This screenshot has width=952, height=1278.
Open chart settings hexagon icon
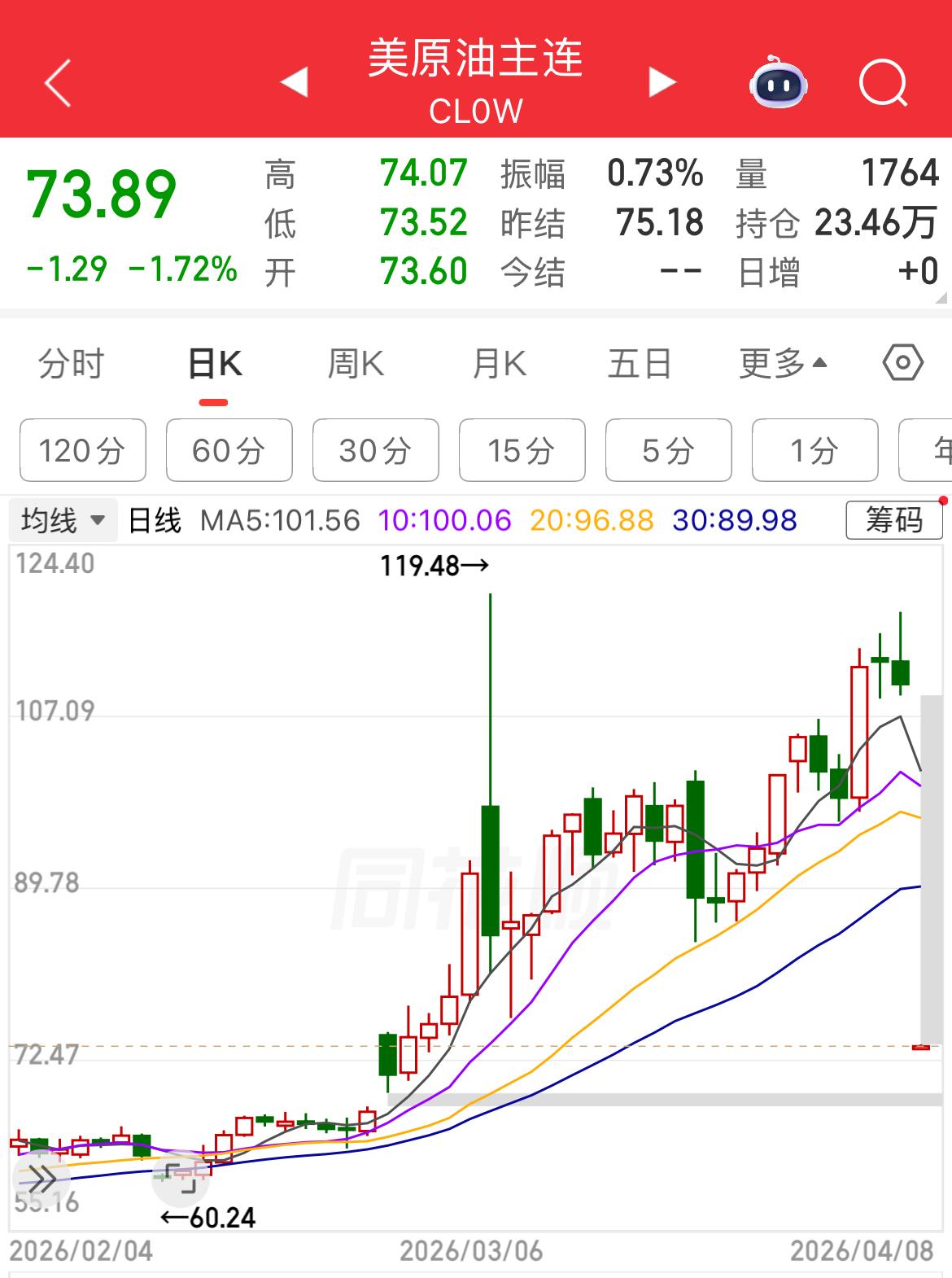point(903,362)
